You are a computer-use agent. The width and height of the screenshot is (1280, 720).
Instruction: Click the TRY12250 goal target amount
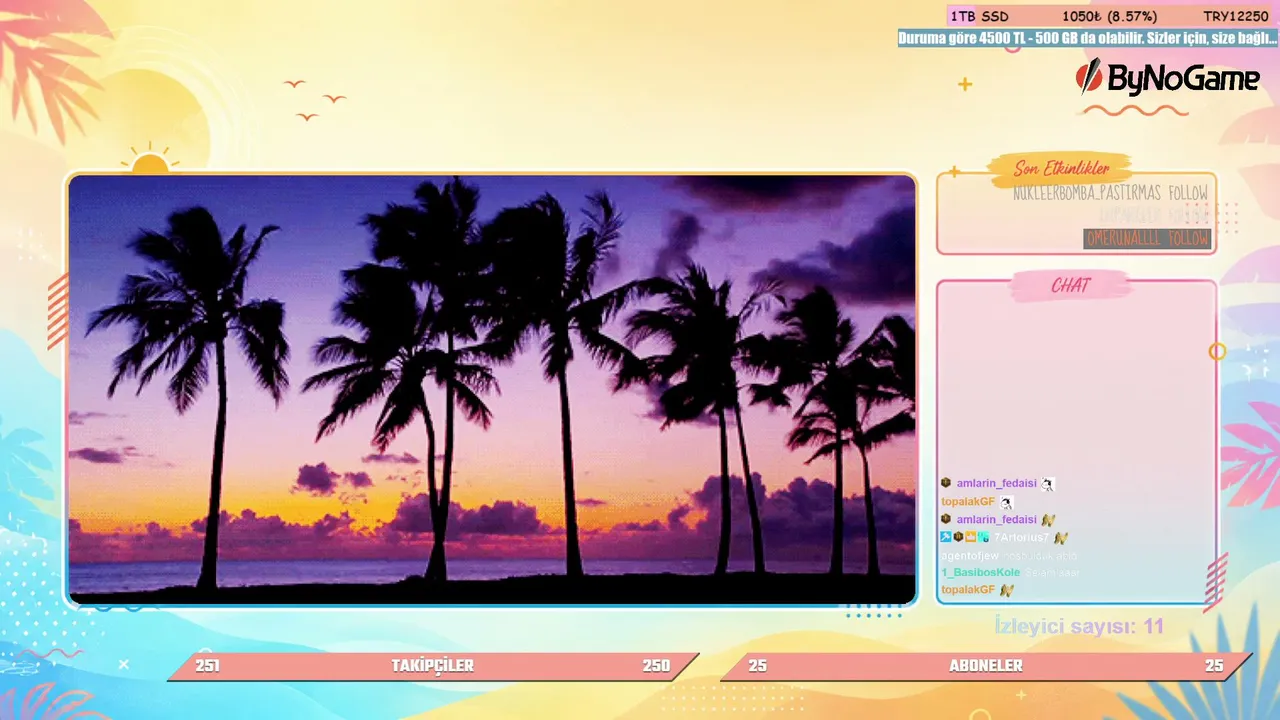[x=1235, y=16]
